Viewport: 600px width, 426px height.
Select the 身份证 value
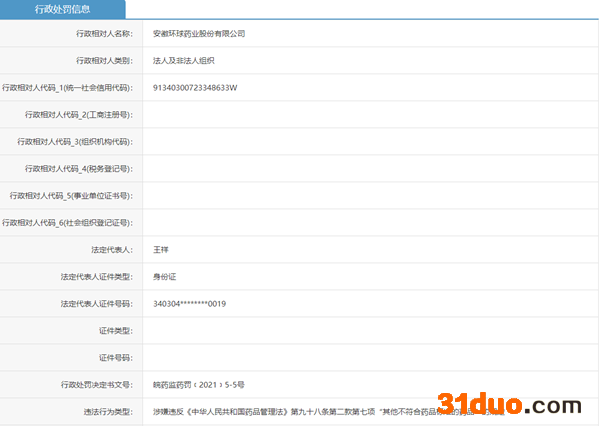point(163,276)
